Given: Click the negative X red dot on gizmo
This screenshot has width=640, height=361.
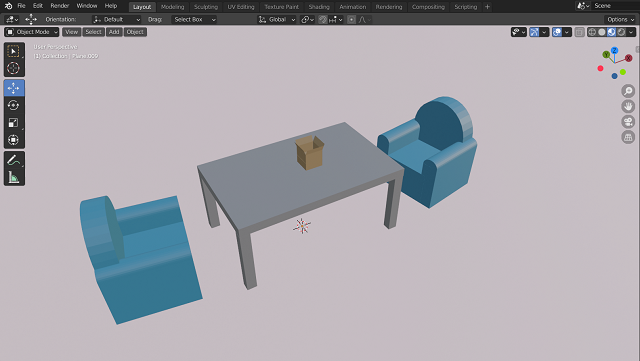Looking at the screenshot, I should (600, 68).
